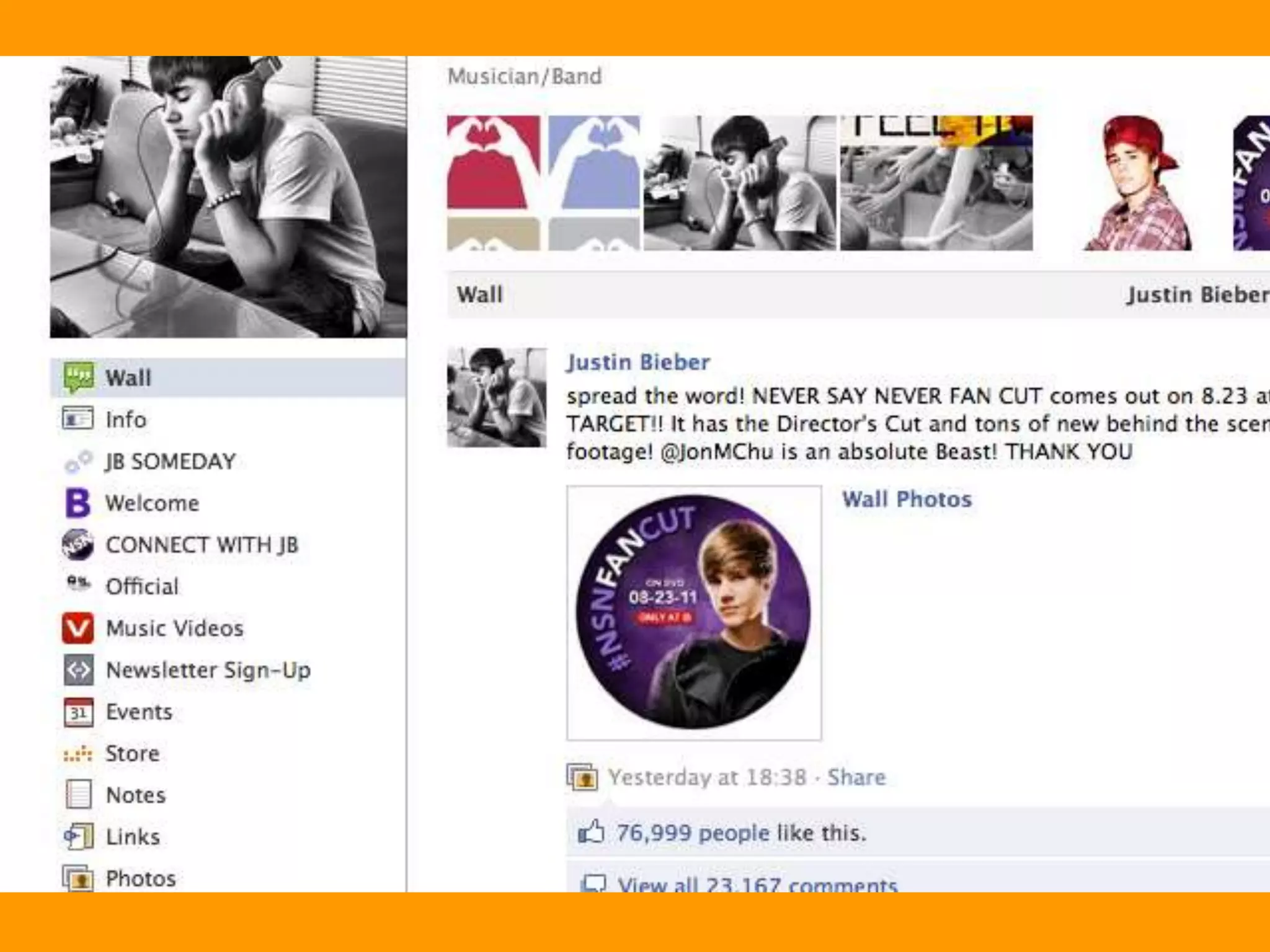
Task: Open the NSN Fan Cut post photo
Action: tap(694, 612)
